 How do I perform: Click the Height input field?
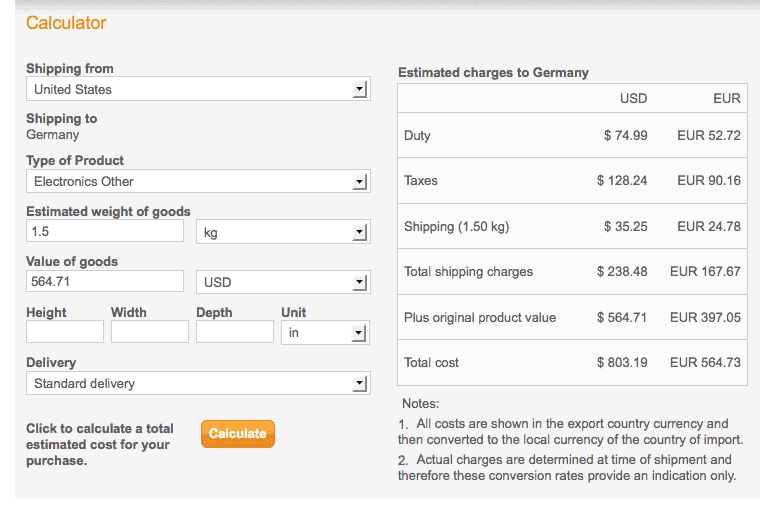click(65, 331)
